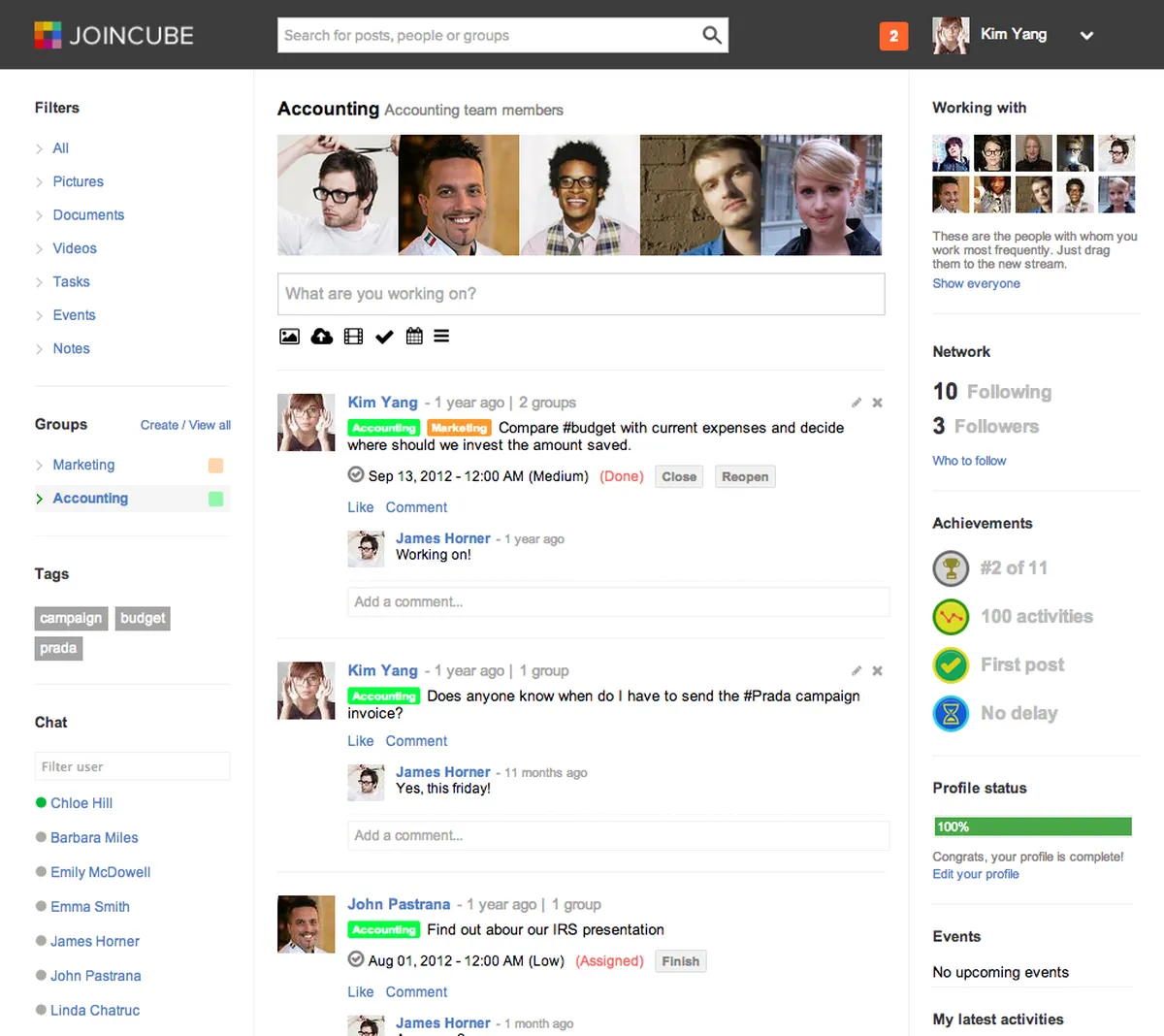Attach a picture using the image icon
This screenshot has width=1164, height=1036.
[289, 337]
